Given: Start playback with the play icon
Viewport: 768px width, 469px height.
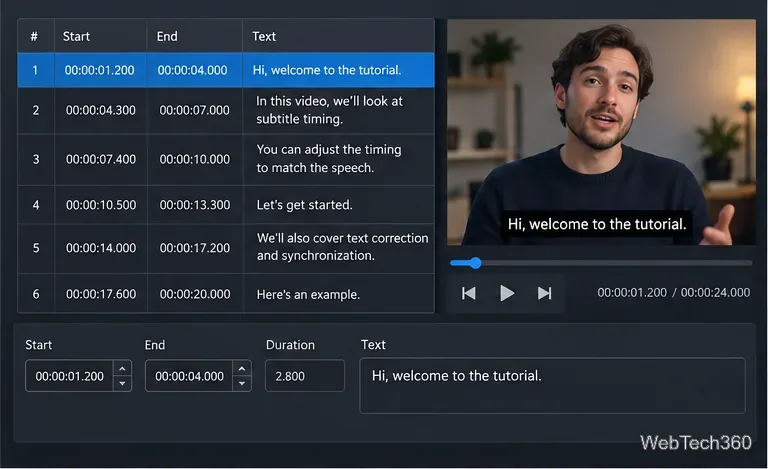Looking at the screenshot, I should tap(507, 293).
